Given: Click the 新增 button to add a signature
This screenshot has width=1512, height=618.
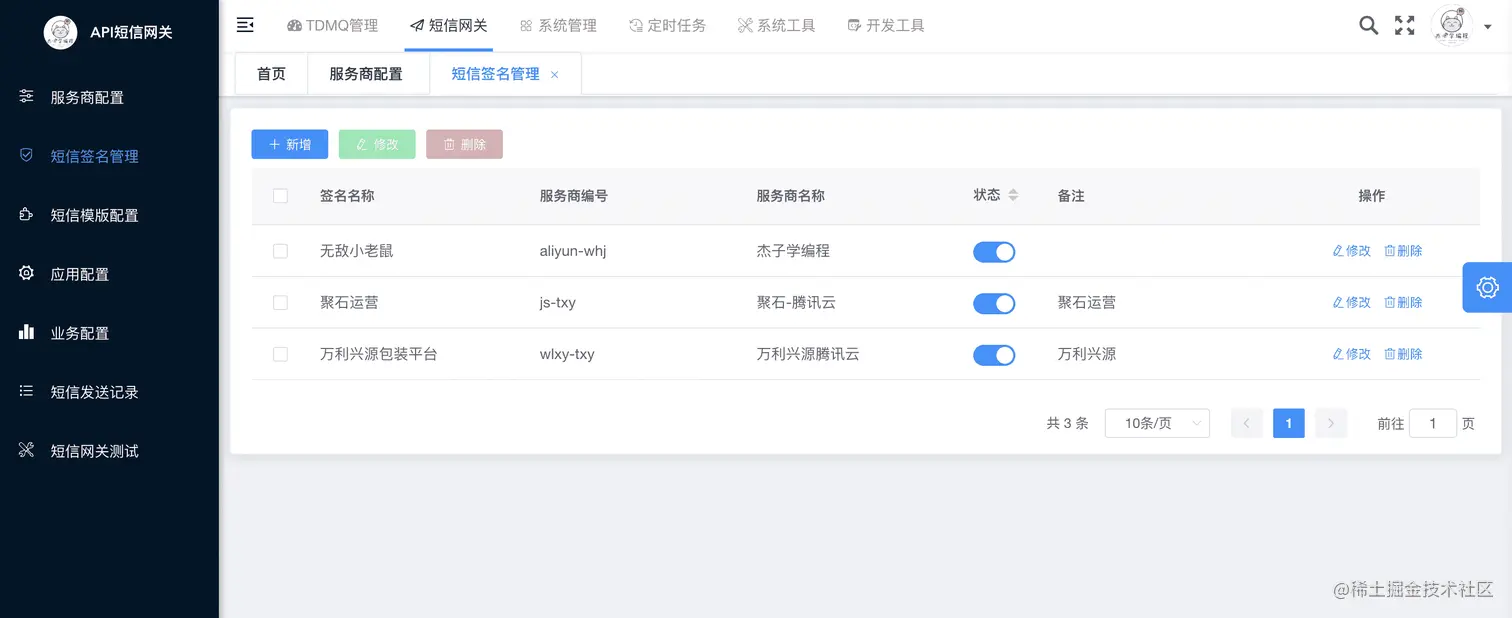Looking at the screenshot, I should point(289,144).
